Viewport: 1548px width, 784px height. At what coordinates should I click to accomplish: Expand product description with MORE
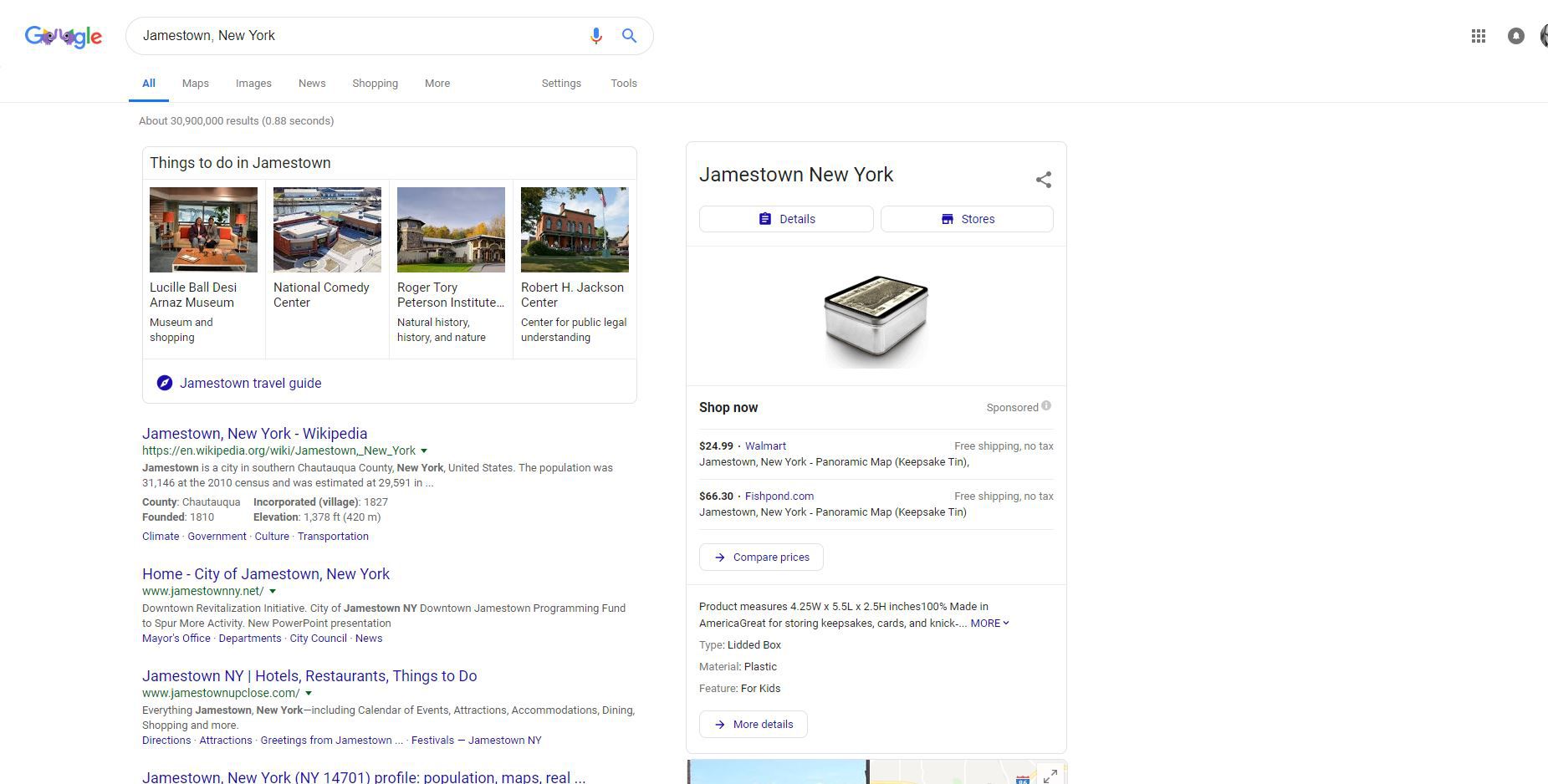989,623
